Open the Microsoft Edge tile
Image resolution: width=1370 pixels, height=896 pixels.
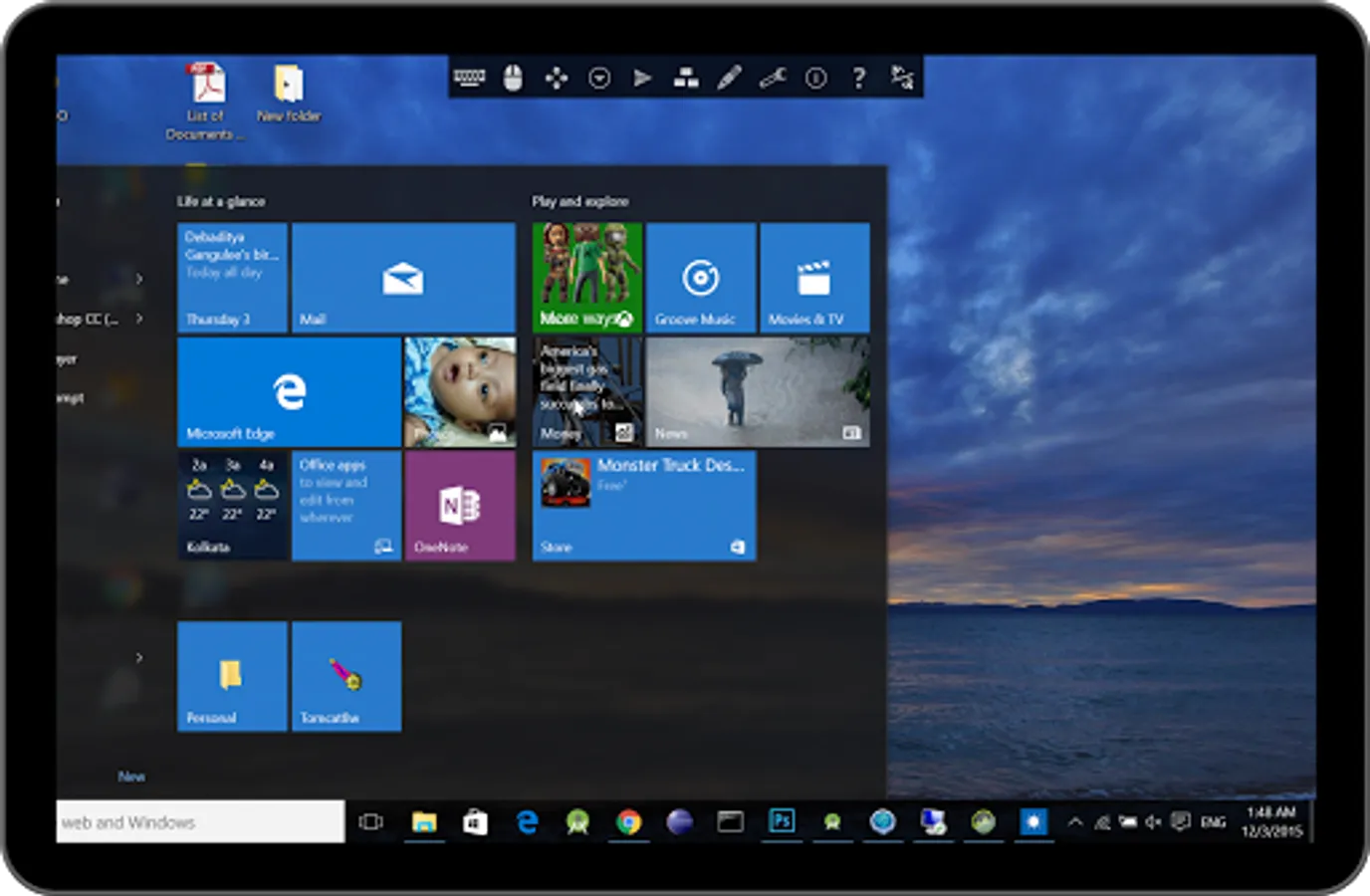(x=289, y=391)
